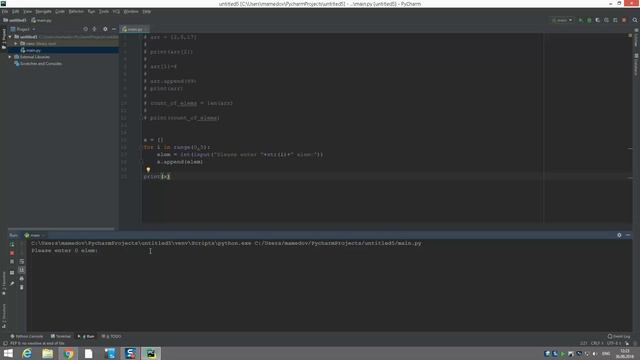Click red Stop icon in Run panel
640x360 pixels.
click(12, 253)
